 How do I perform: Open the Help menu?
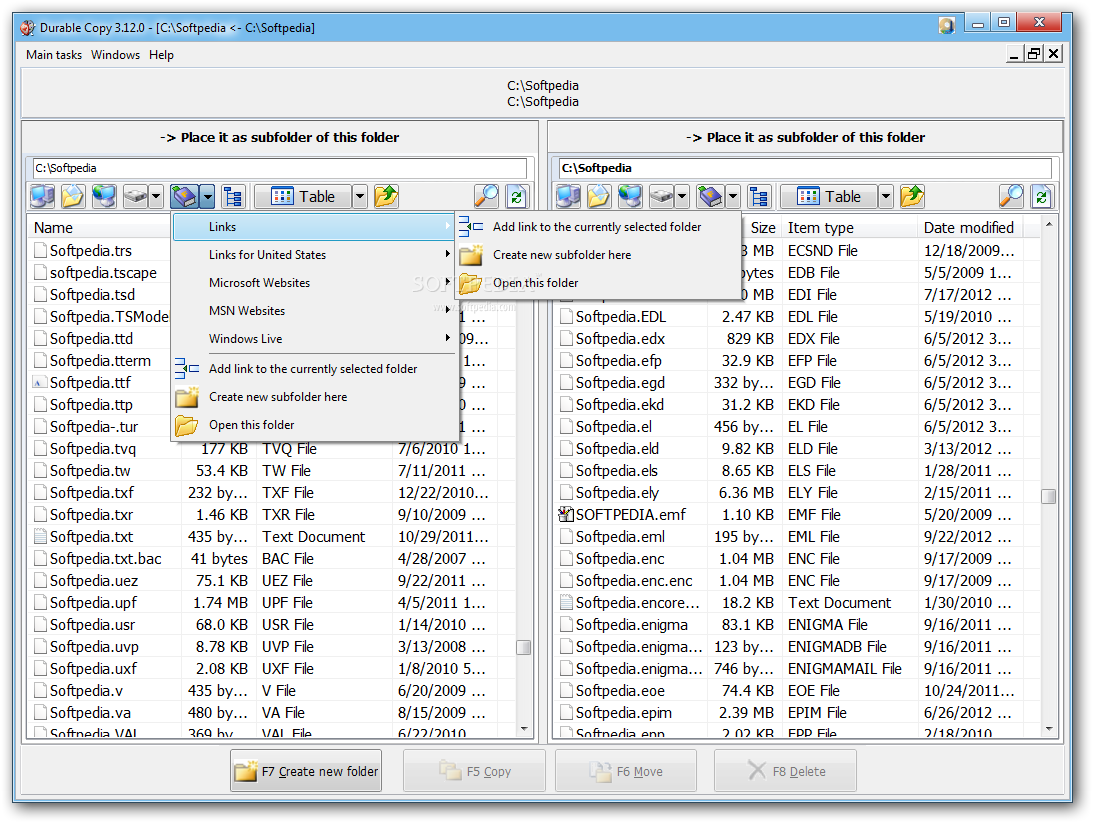point(161,54)
